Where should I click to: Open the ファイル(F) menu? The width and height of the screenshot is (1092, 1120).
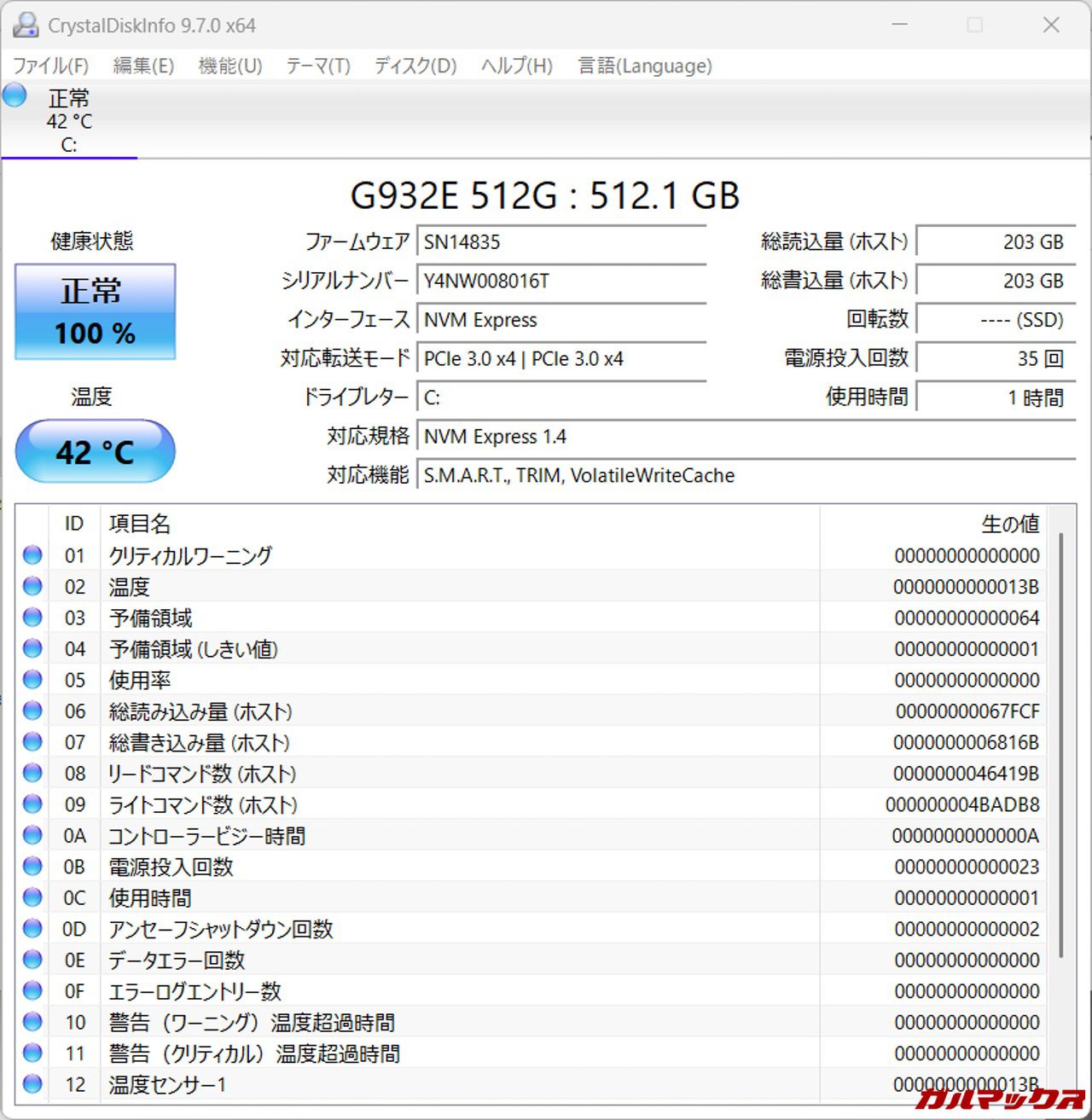point(50,66)
